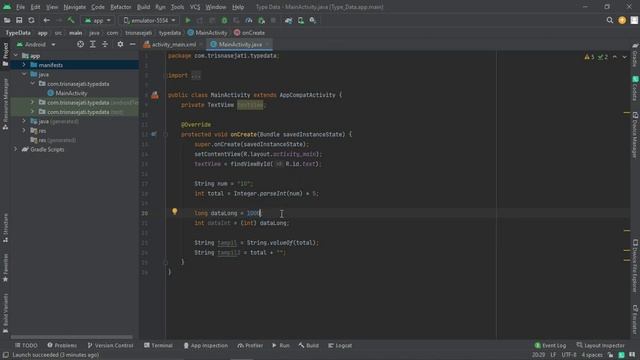The height and width of the screenshot is (360, 640).
Task: Open the File menu
Action: click(20, 7)
